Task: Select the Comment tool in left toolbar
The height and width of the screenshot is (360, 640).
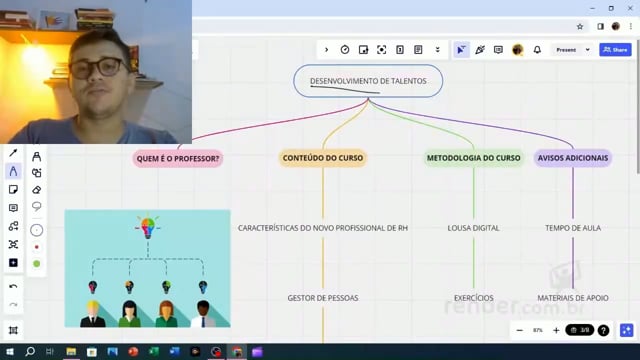Action: pos(13,208)
